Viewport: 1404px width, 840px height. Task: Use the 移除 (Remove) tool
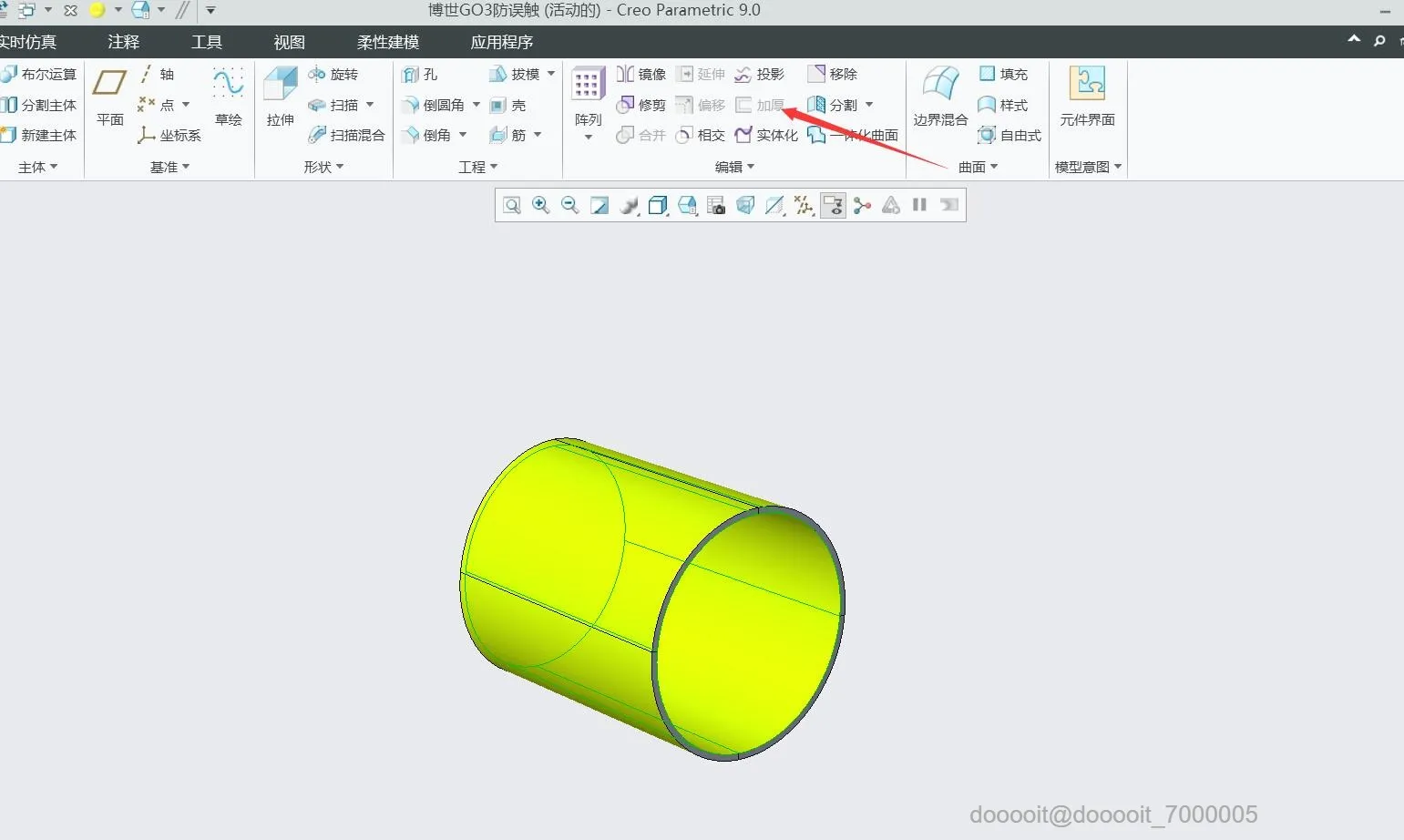point(833,74)
